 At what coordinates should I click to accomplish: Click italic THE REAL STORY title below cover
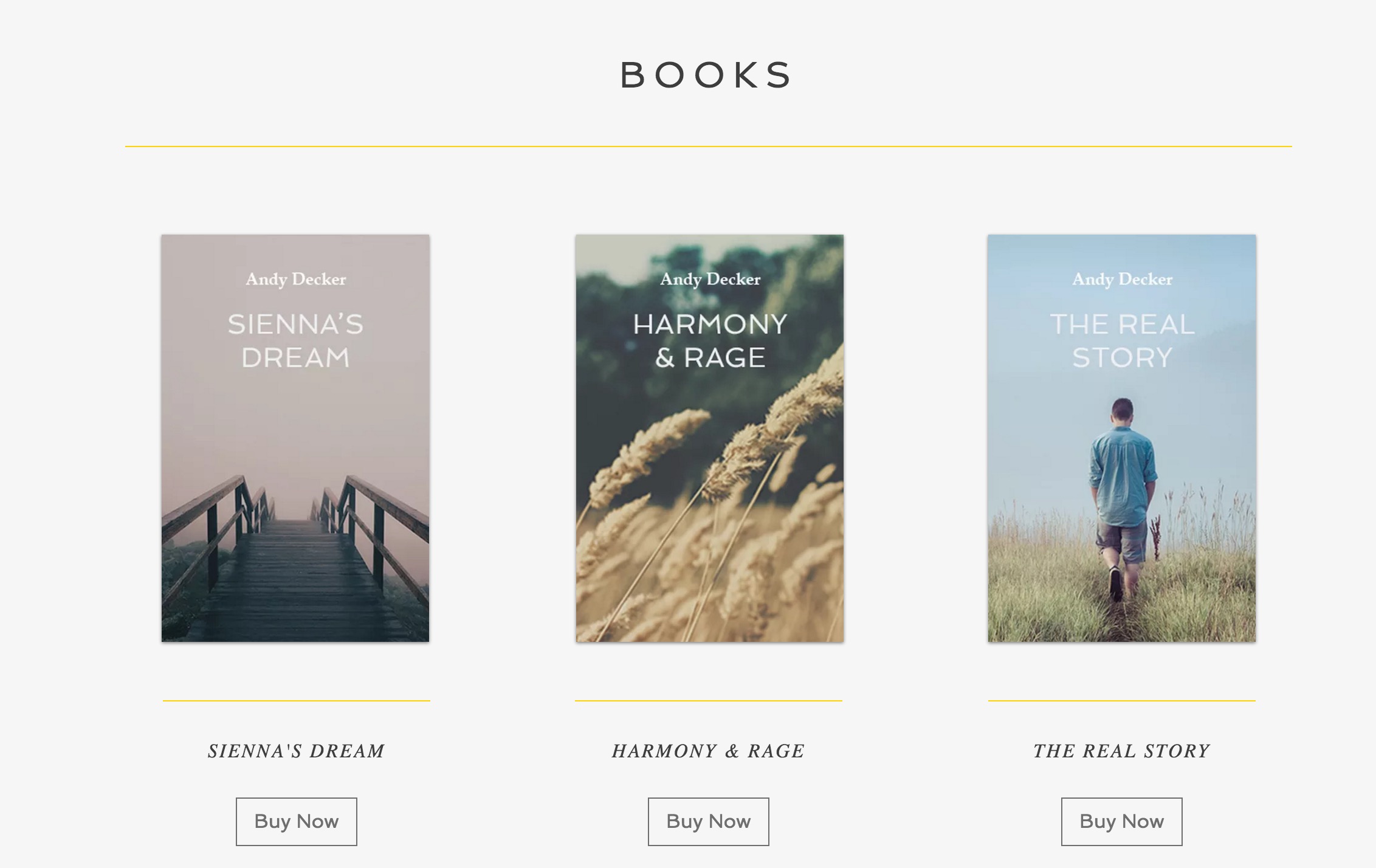[1121, 751]
